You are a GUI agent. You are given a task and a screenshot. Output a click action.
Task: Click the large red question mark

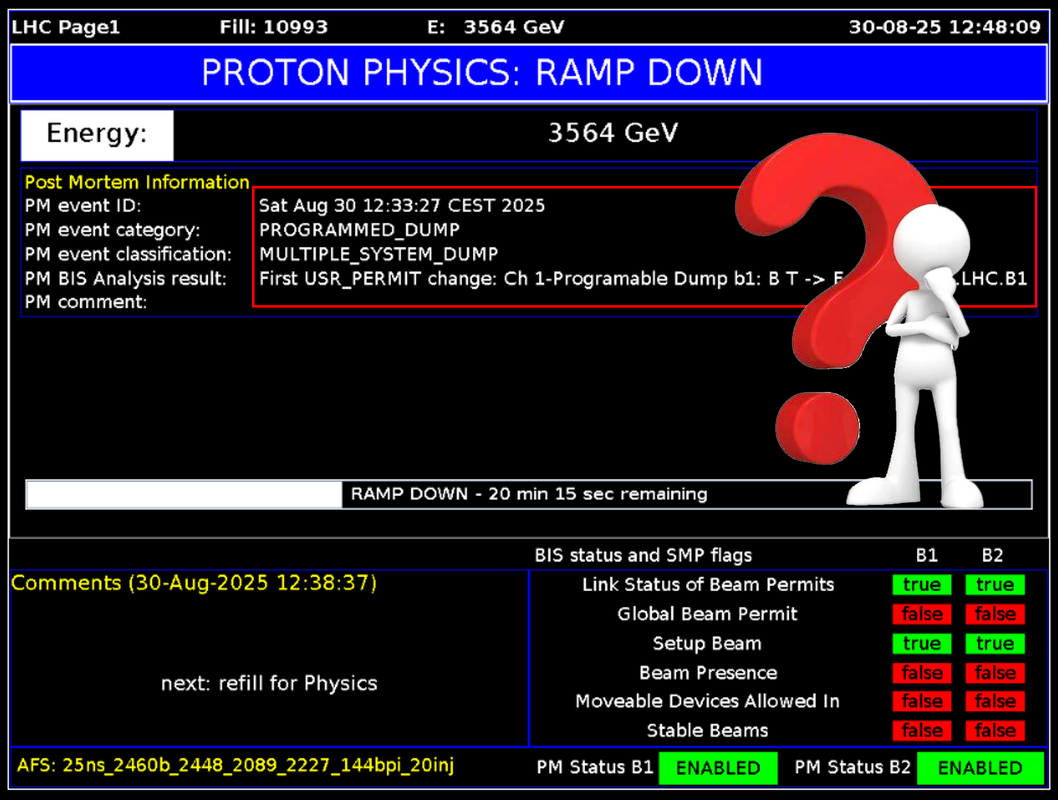tap(800, 250)
